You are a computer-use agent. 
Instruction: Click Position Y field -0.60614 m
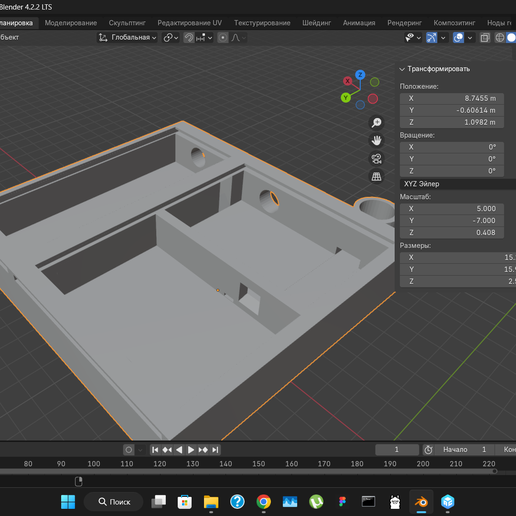[x=452, y=110]
